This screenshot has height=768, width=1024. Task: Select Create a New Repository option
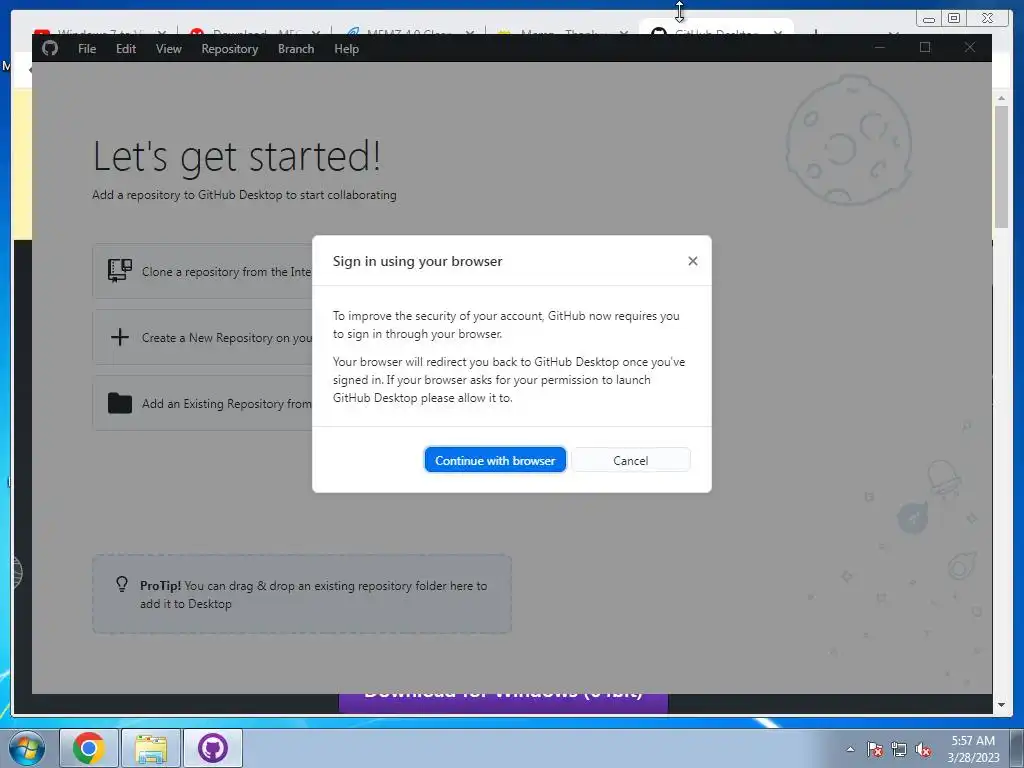pos(202,337)
